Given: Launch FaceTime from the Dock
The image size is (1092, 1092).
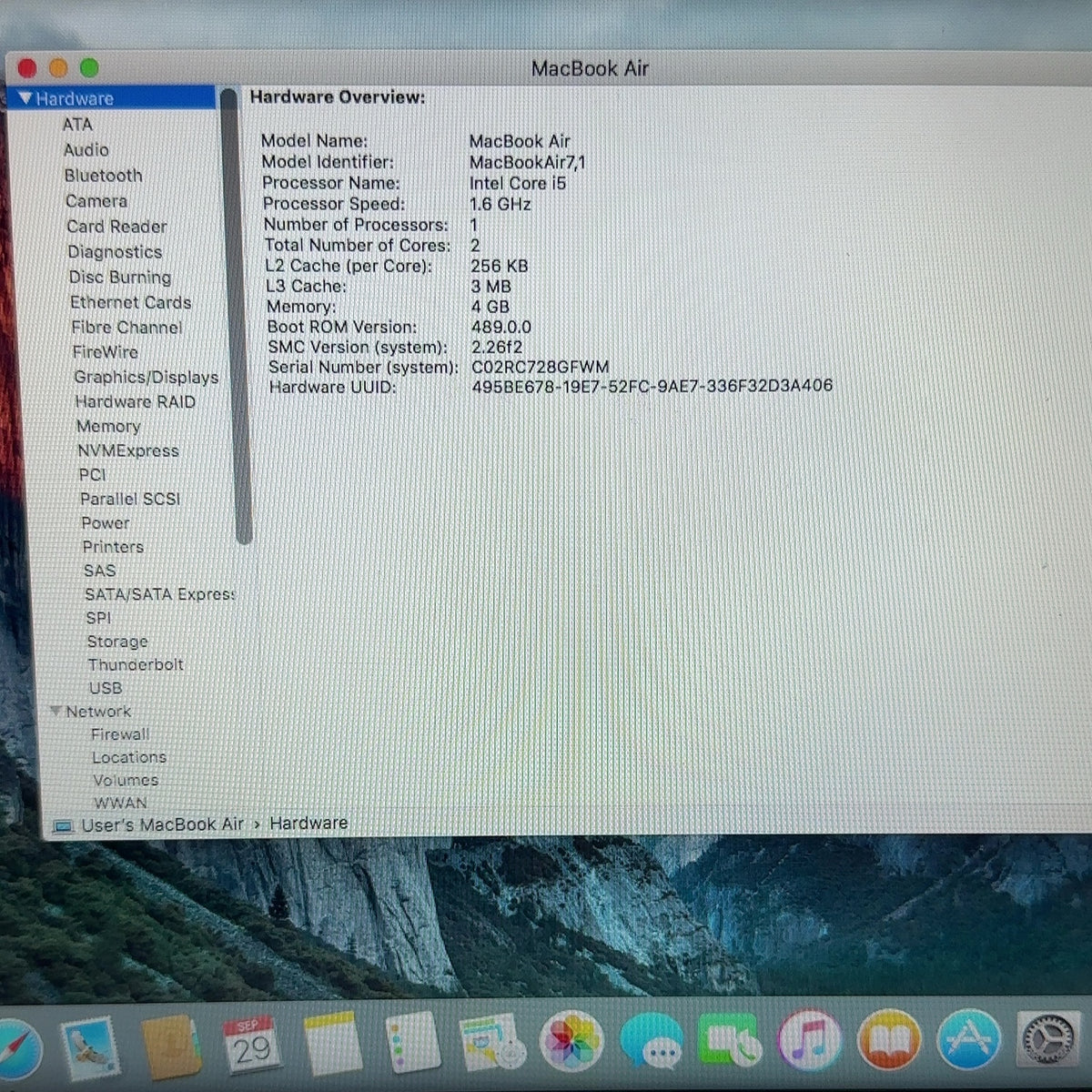Looking at the screenshot, I should [x=730, y=1040].
